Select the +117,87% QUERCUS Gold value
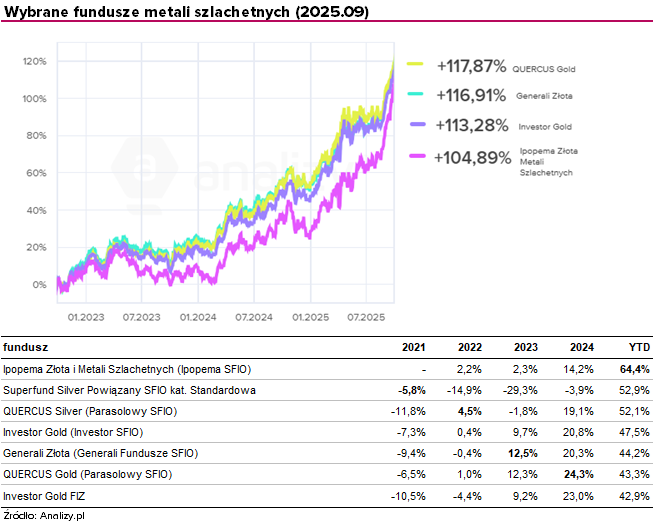 (x=472, y=67)
